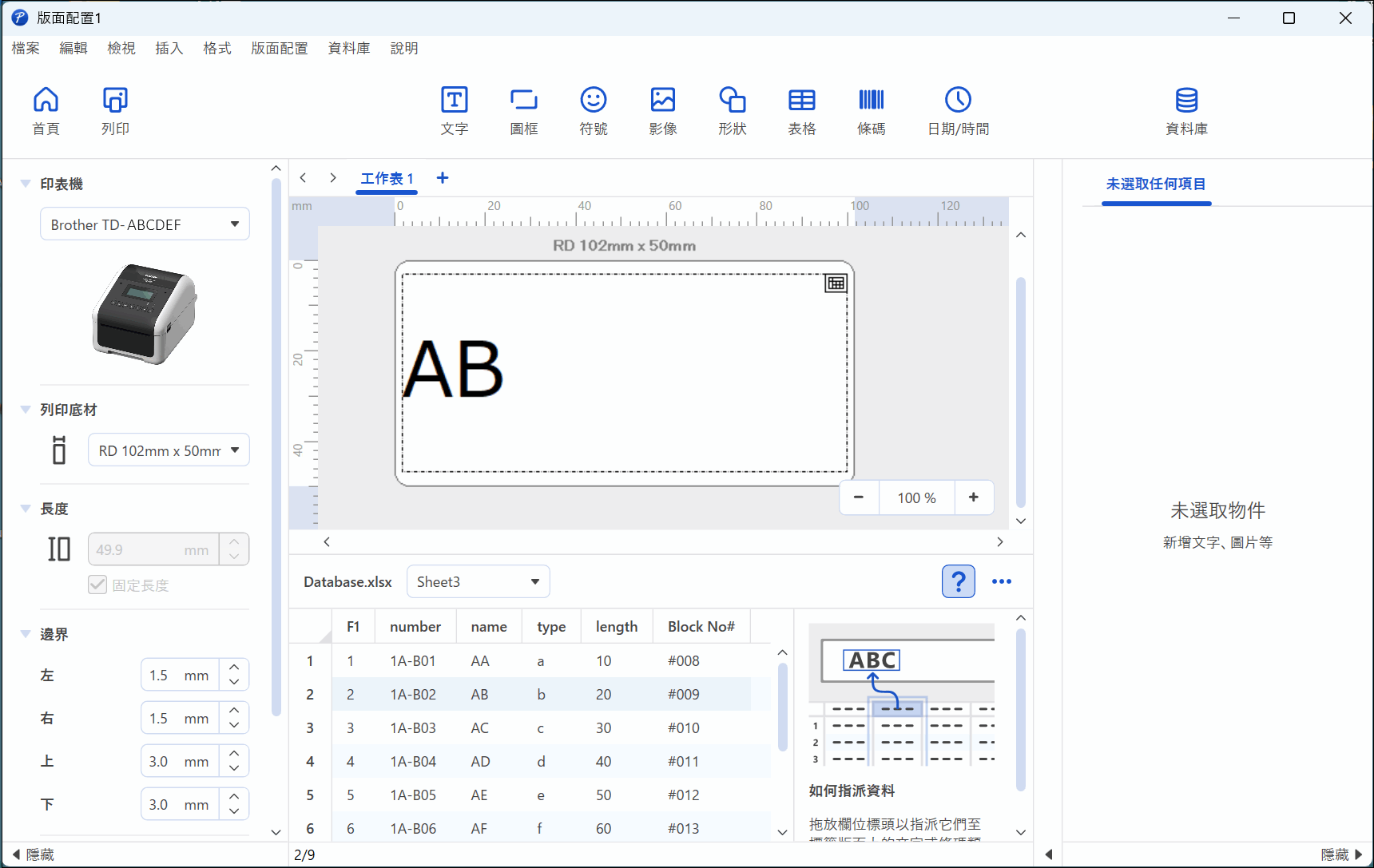
Task: Click the Print (列印) icon
Action: point(115,110)
